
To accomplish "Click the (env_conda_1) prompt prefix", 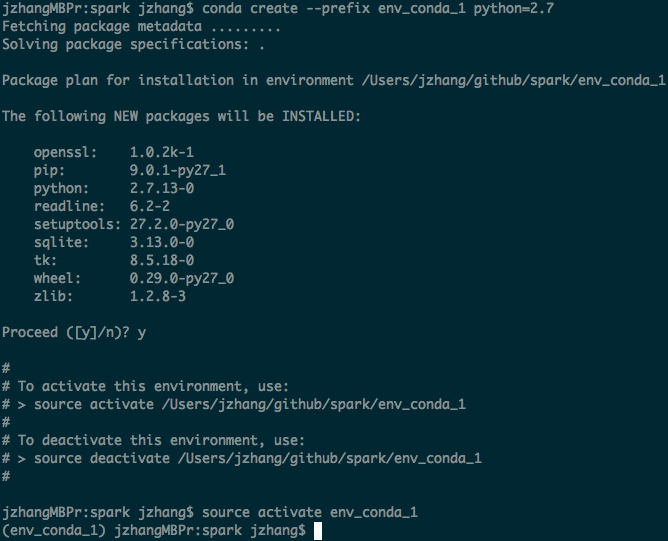I will (54, 531).
